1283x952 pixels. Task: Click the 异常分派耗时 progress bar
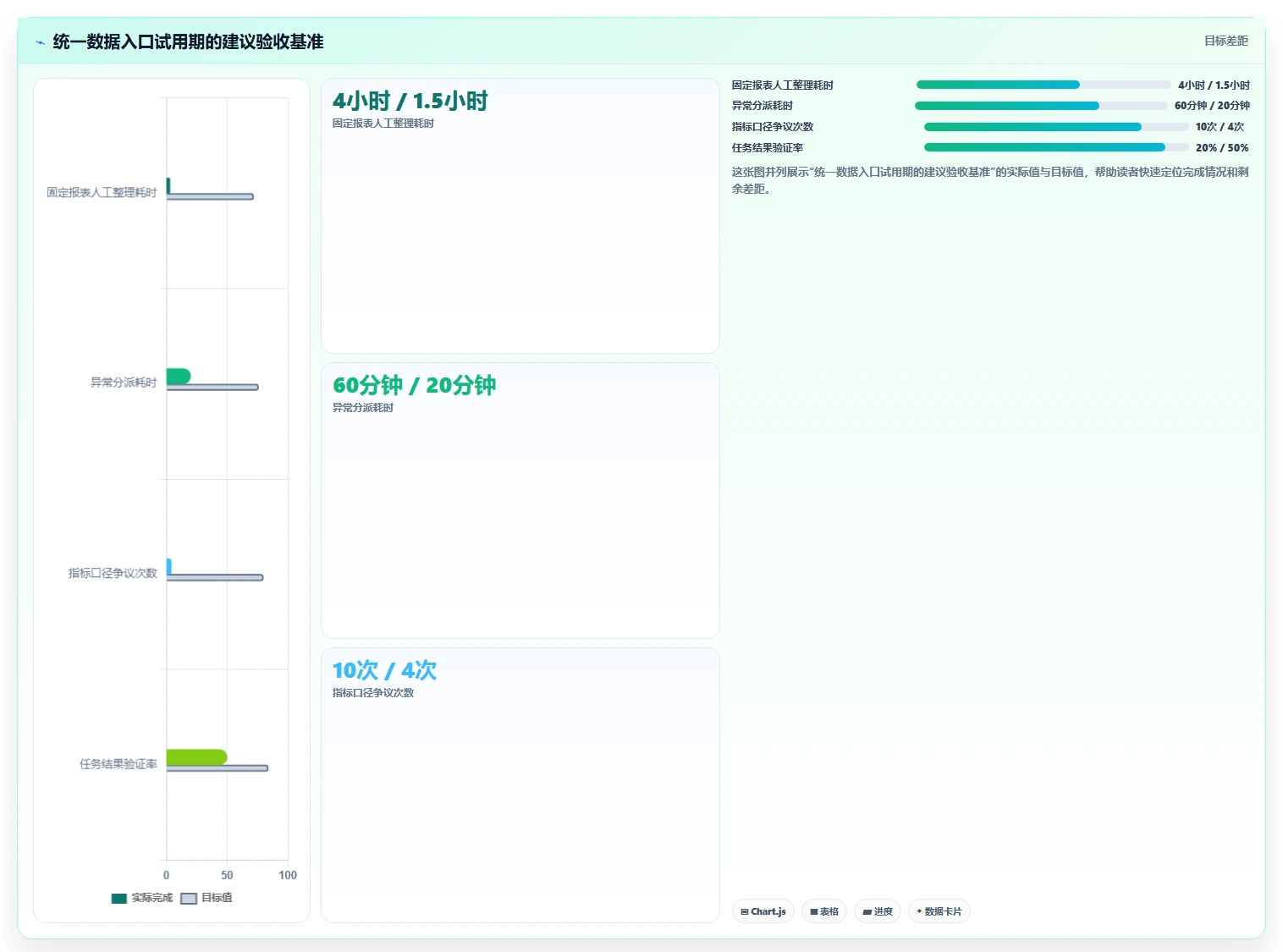(1041, 106)
